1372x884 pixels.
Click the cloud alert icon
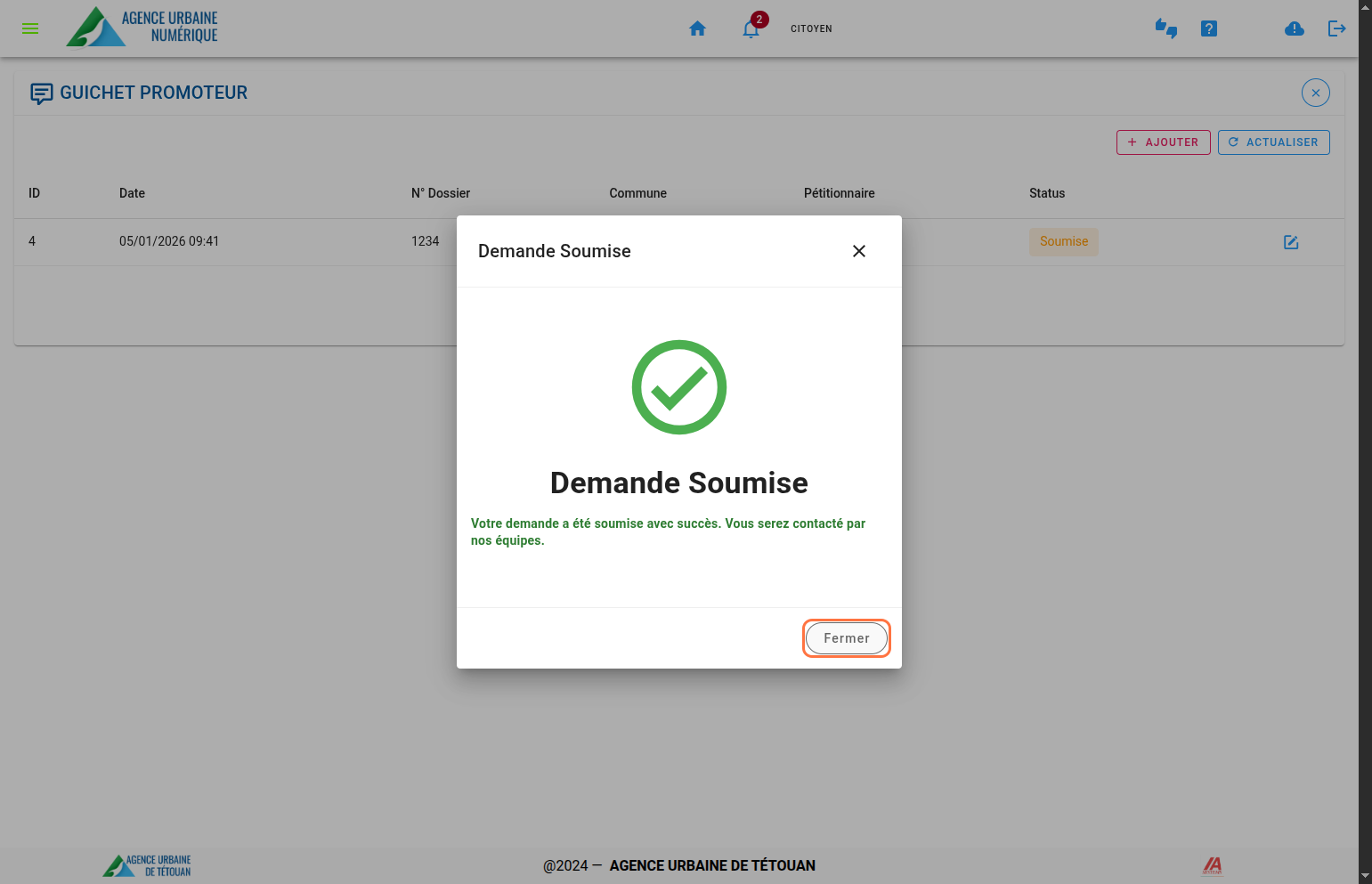(x=1294, y=28)
